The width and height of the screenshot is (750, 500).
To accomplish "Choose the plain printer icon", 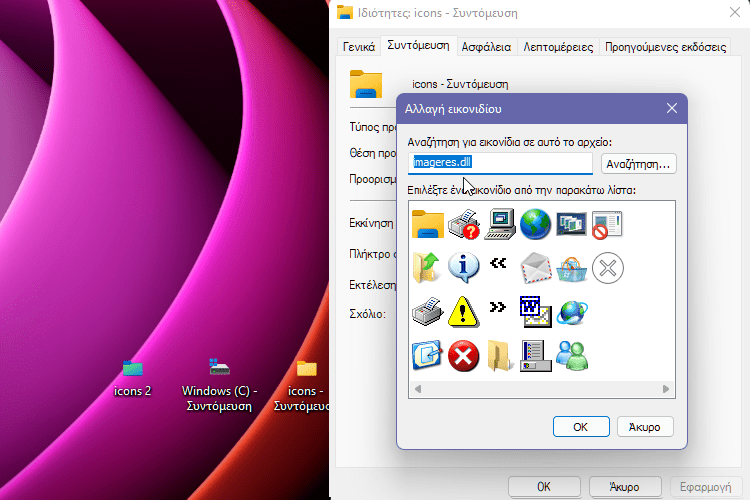I will click(x=428, y=311).
